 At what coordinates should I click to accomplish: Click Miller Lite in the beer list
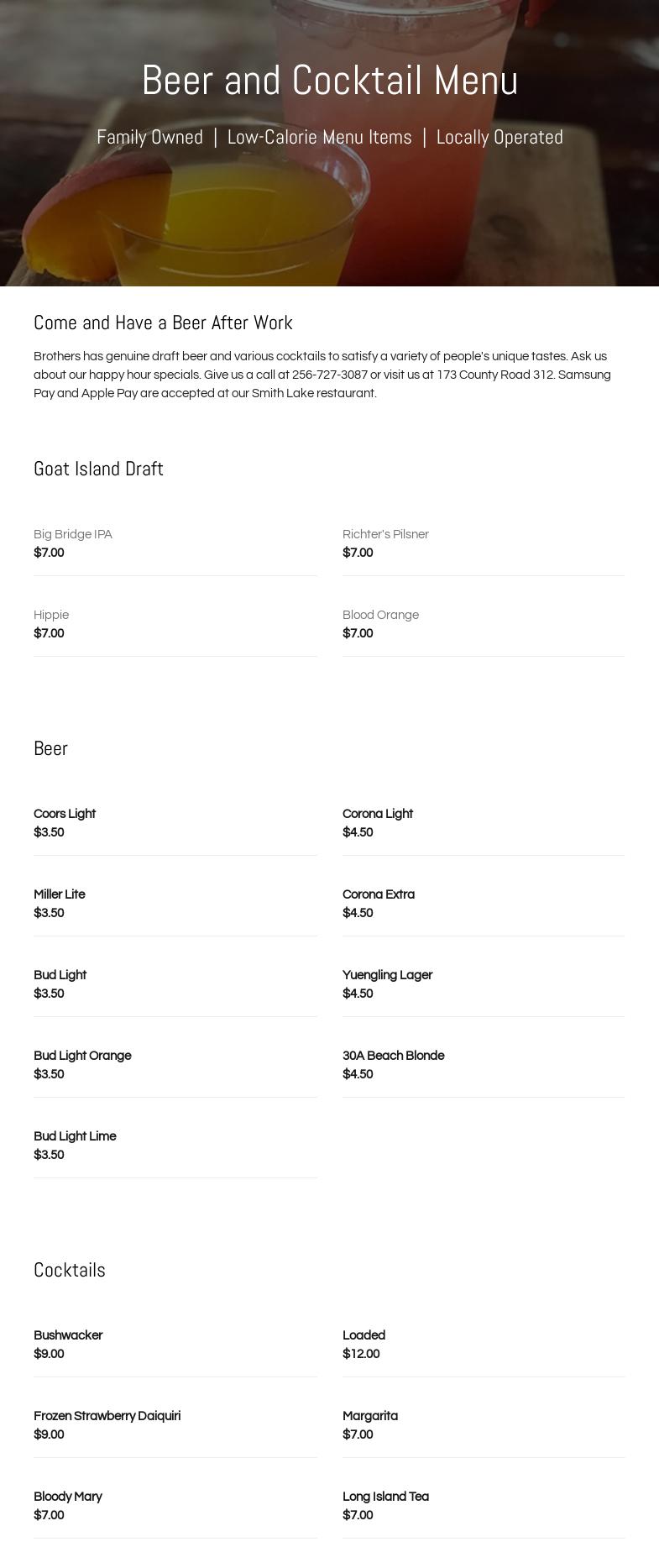pos(60,894)
